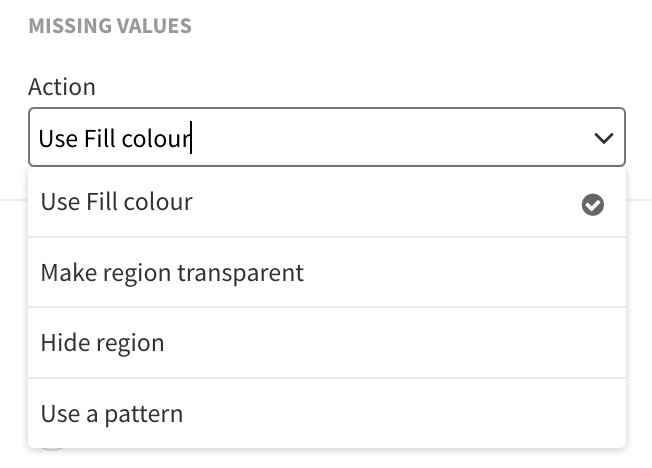Set missing values action to Hide region

point(327,343)
